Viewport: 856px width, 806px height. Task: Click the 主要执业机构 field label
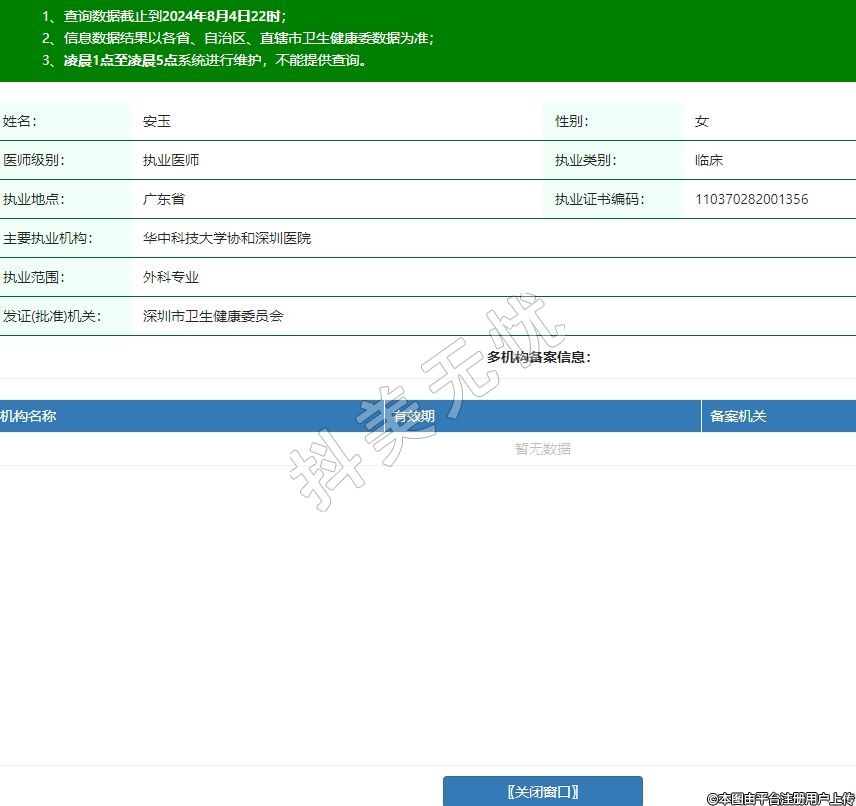(47, 238)
